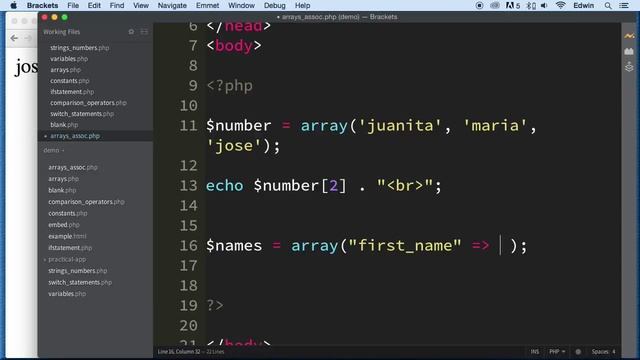Open arrays.php in demo tree
The image size is (640, 360).
coord(63,179)
